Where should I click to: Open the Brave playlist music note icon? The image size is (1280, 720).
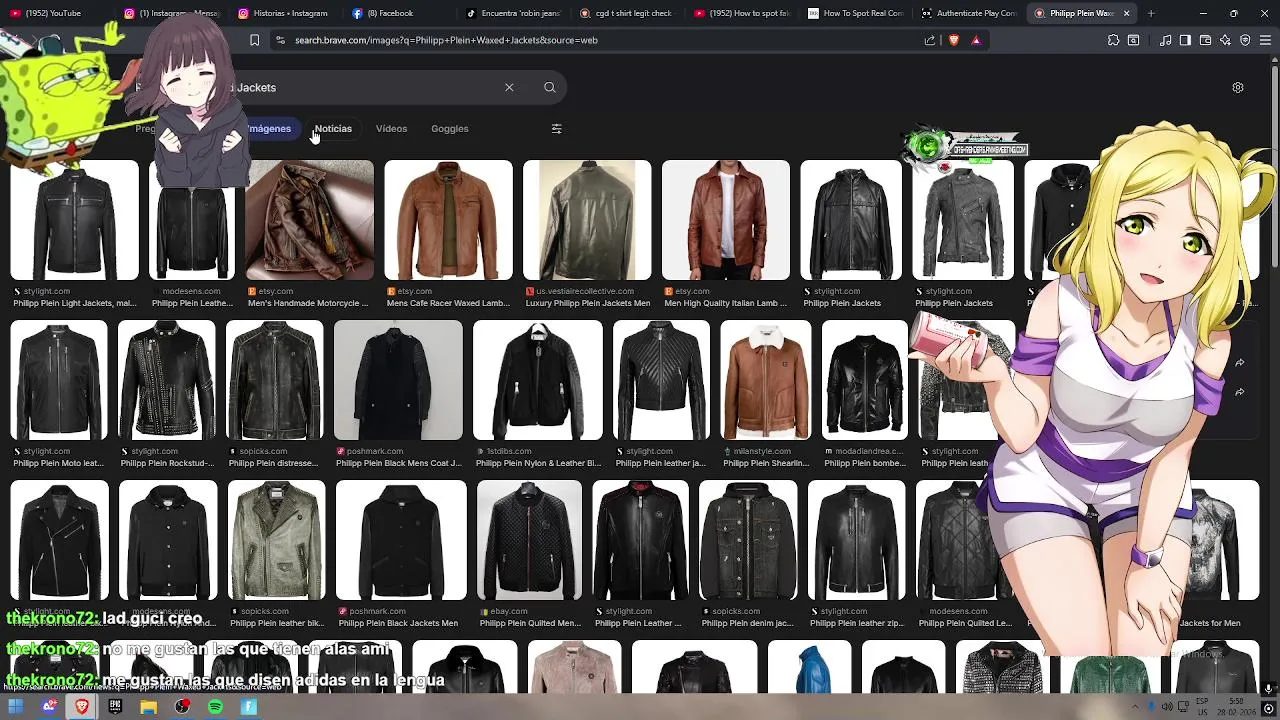pyautogui.click(x=1166, y=40)
